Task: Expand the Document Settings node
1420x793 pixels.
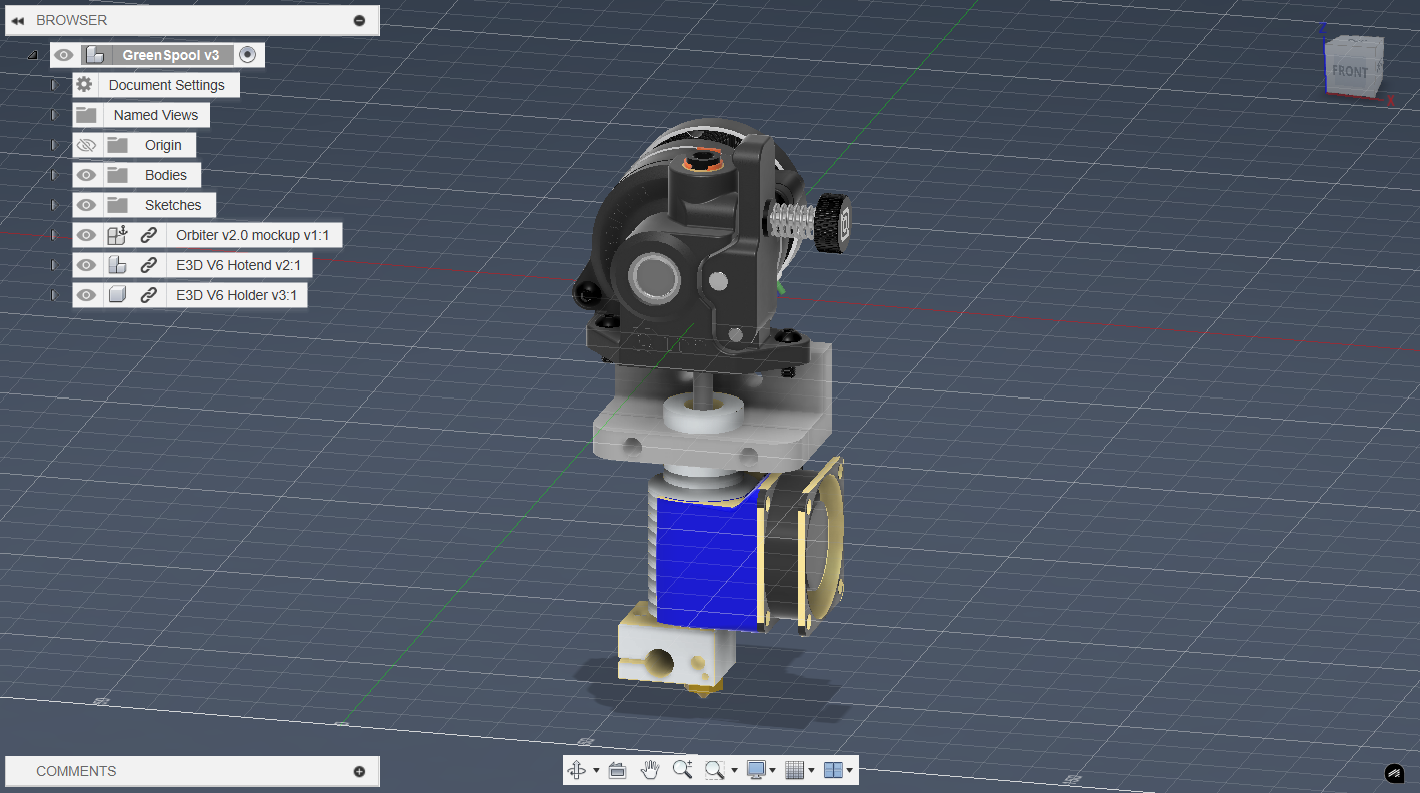Action: (x=54, y=85)
